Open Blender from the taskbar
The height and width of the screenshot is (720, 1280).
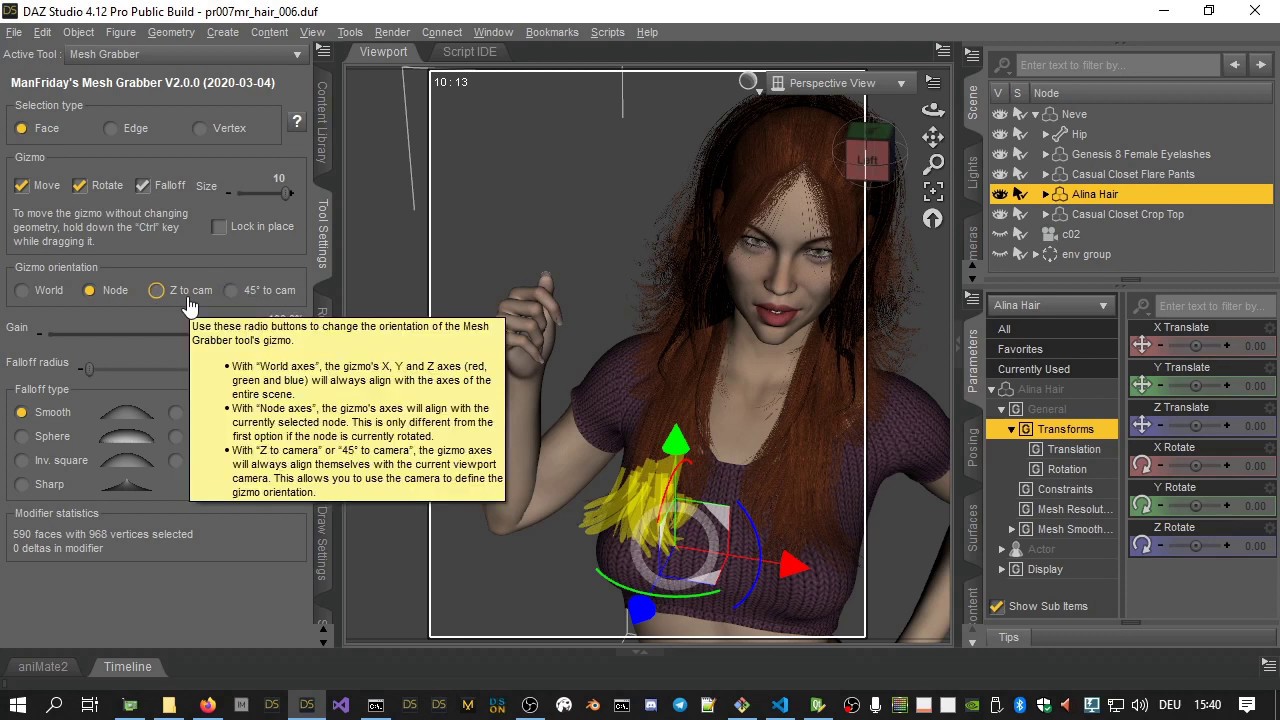(593, 705)
